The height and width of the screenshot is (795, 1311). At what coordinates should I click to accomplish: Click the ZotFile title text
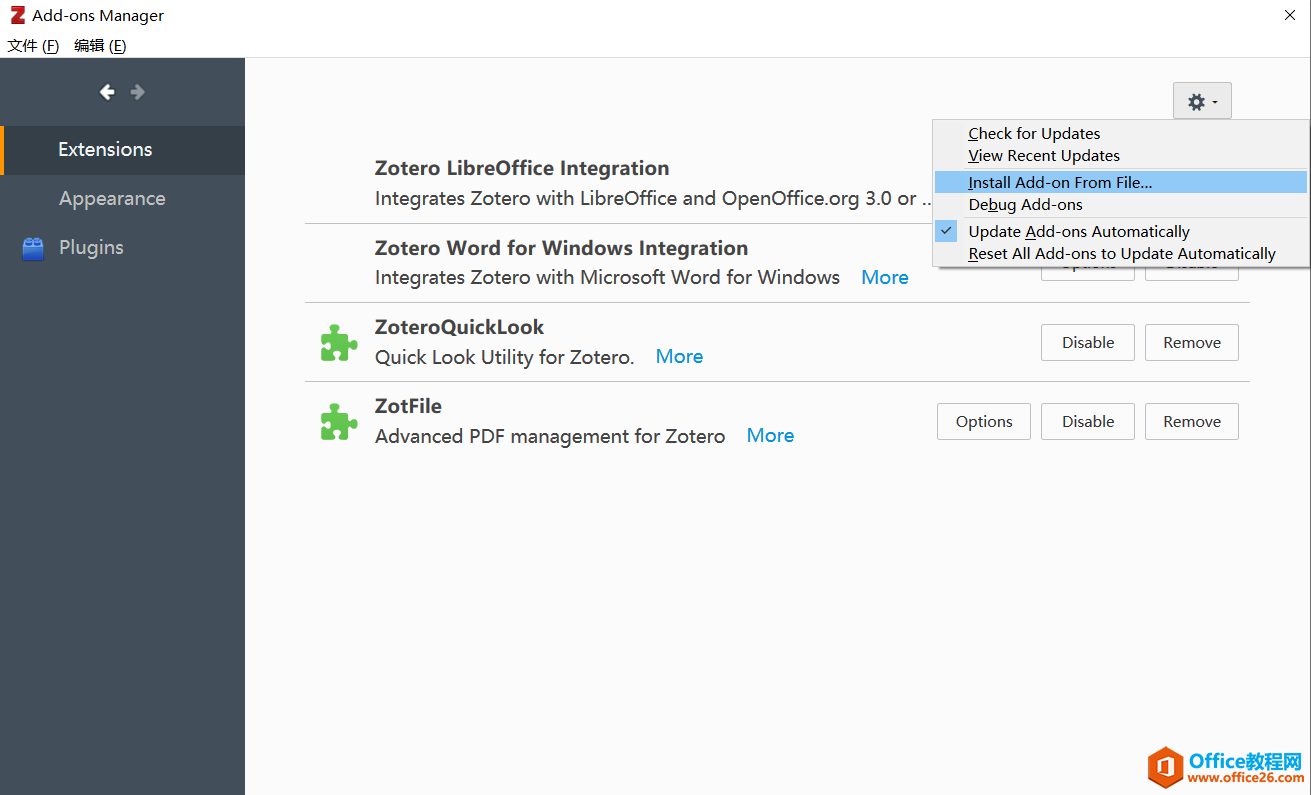click(x=408, y=406)
